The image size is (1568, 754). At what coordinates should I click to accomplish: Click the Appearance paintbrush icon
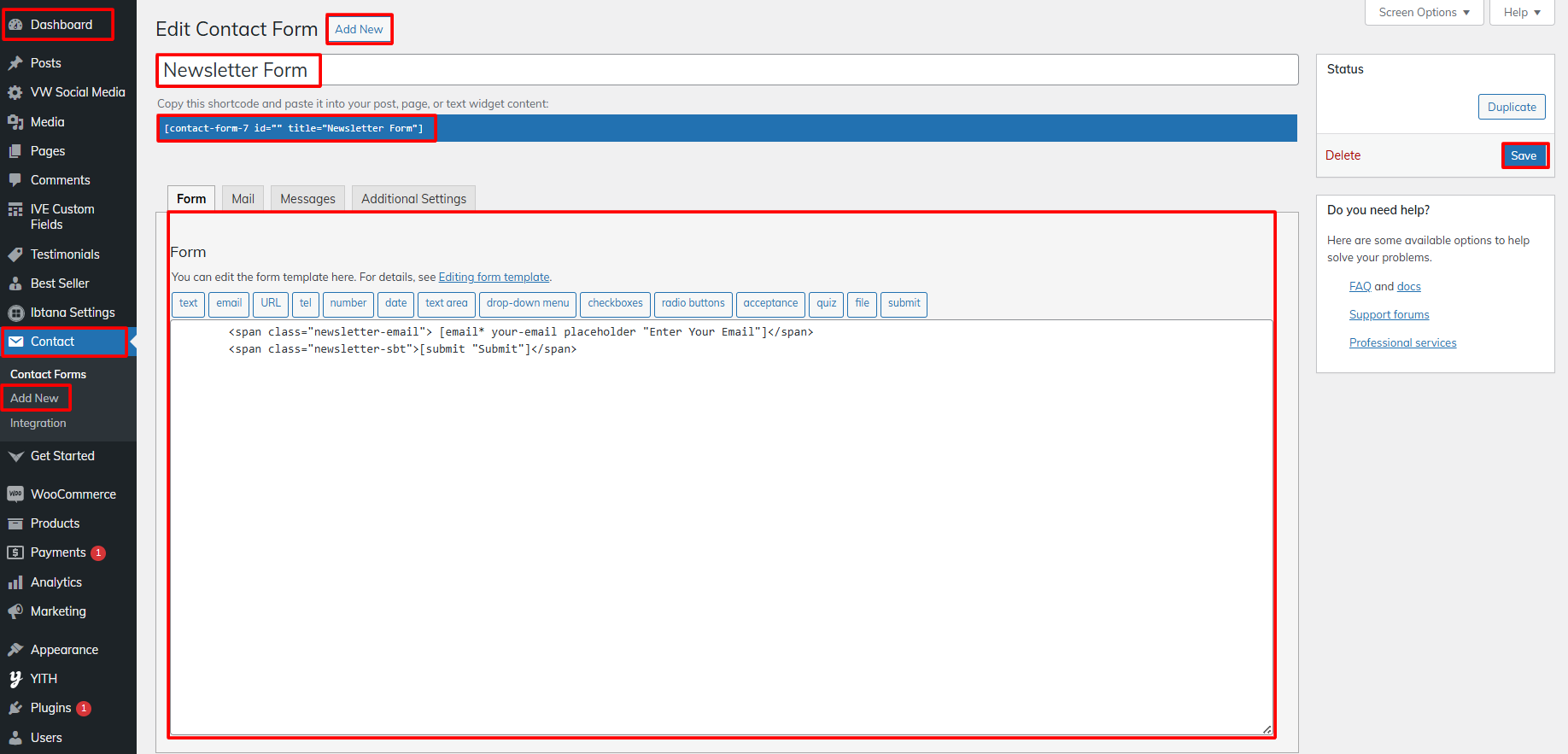(x=15, y=650)
